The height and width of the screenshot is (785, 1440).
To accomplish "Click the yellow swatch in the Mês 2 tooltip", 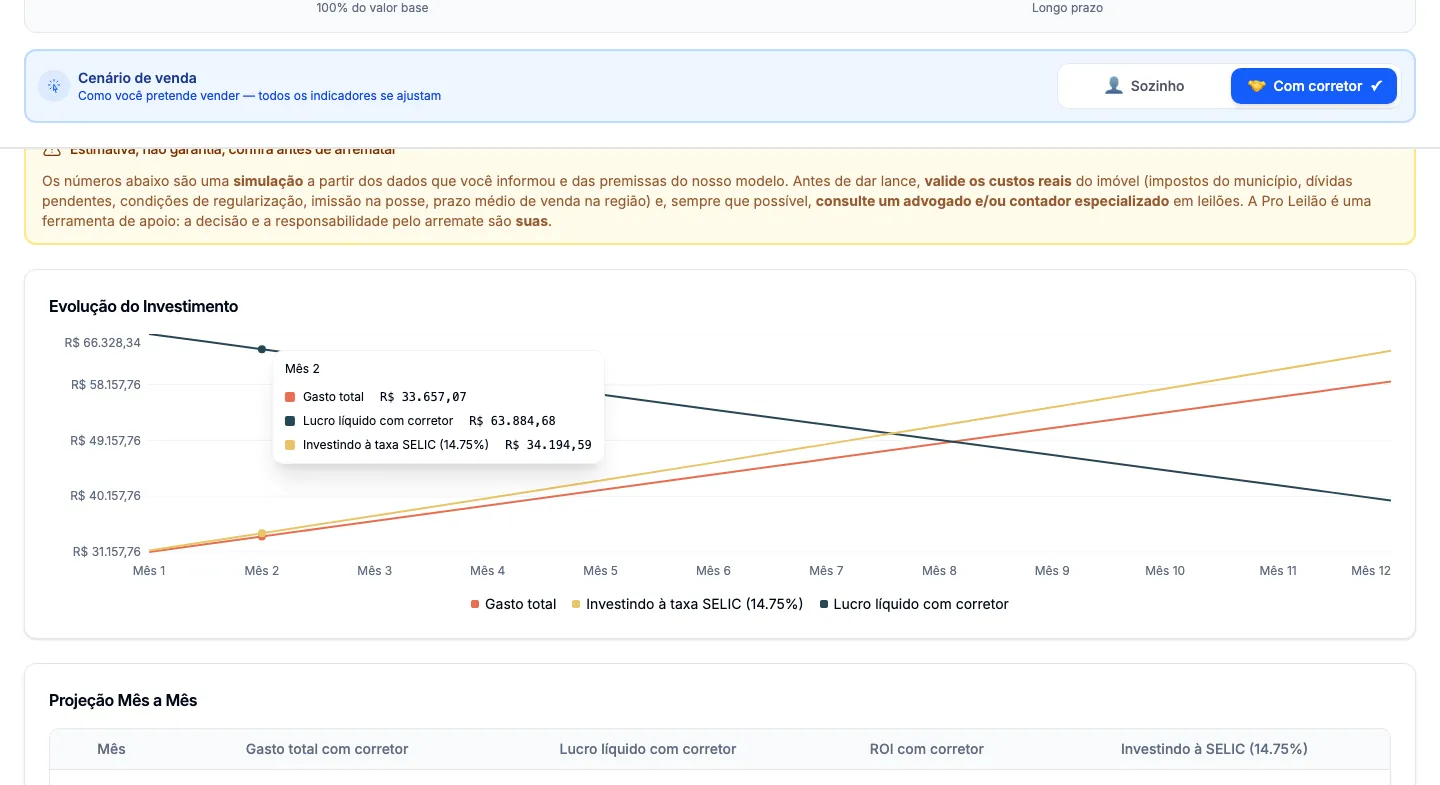I will coord(290,445).
